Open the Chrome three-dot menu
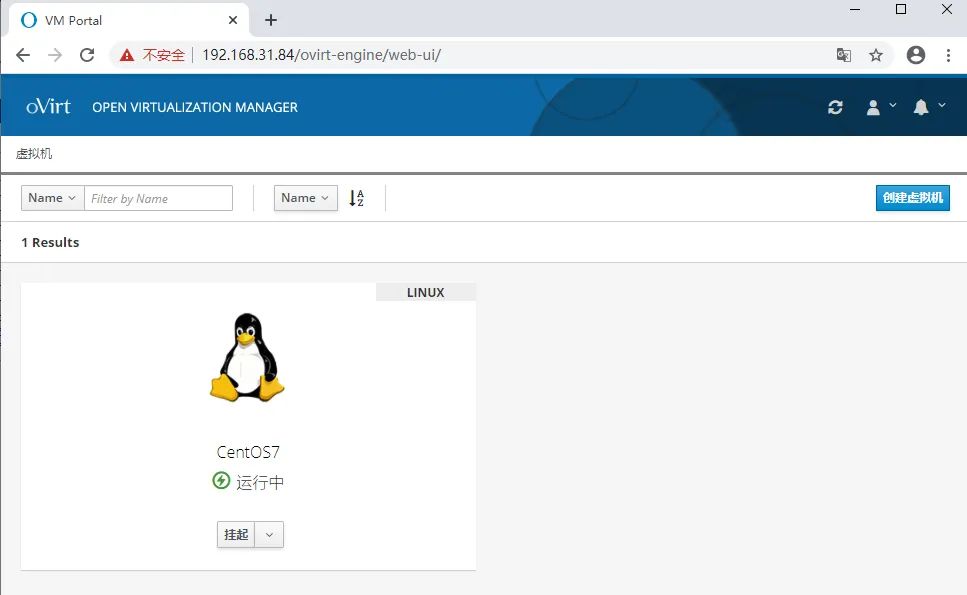The height and width of the screenshot is (595, 967). [x=948, y=55]
